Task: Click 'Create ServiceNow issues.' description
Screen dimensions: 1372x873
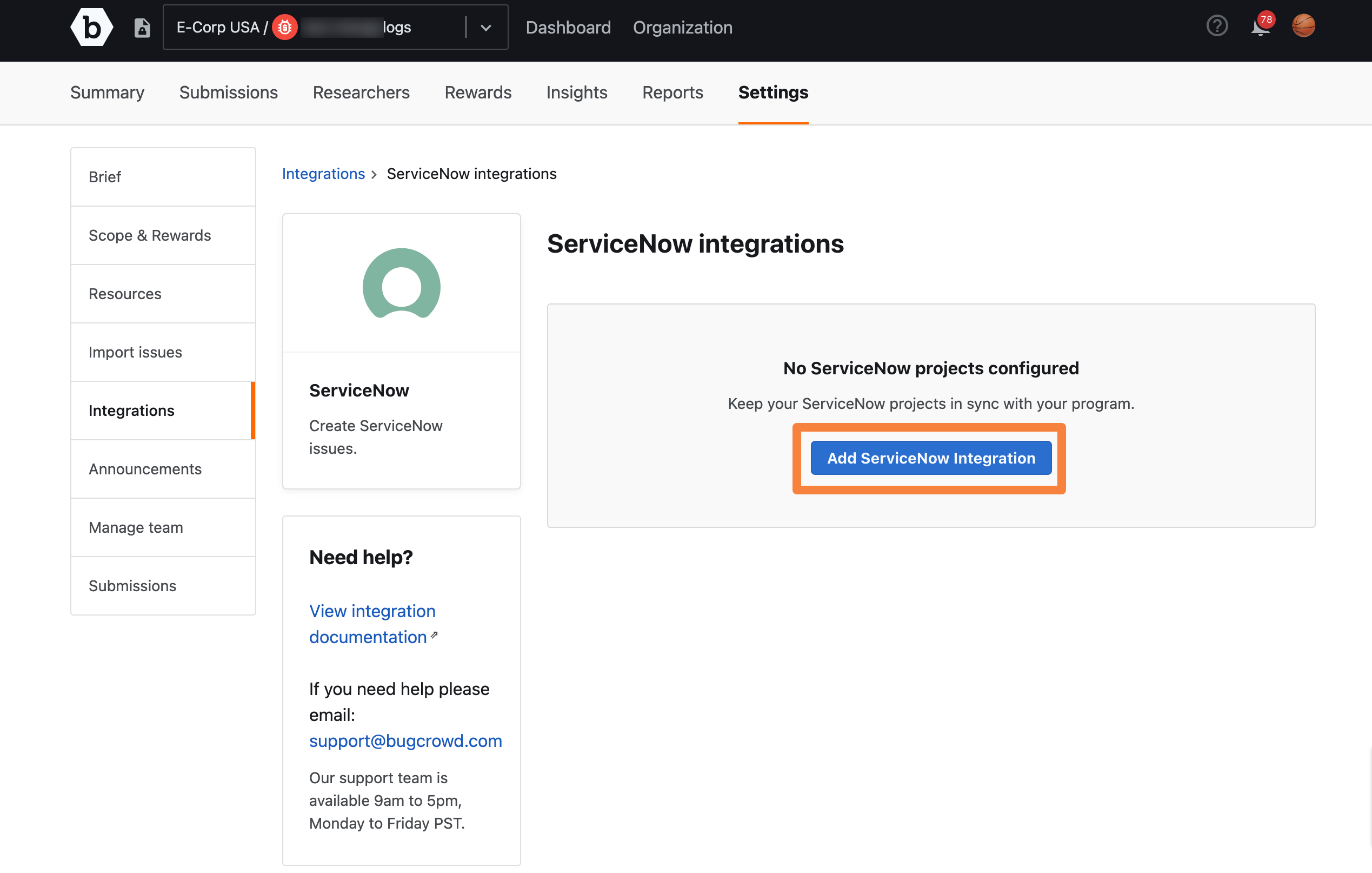Action: pos(376,438)
